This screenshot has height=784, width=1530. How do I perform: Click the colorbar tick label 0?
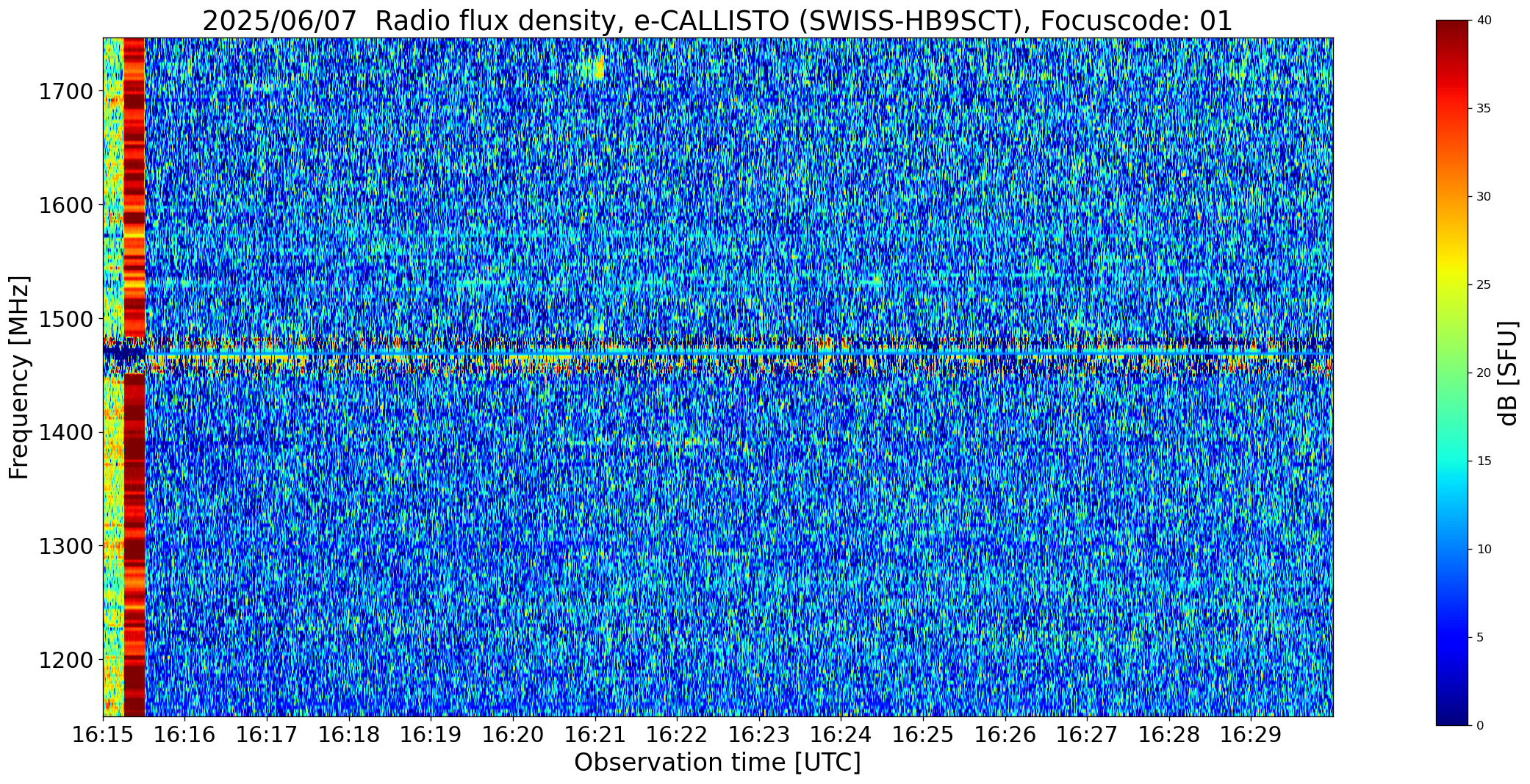(1480, 726)
